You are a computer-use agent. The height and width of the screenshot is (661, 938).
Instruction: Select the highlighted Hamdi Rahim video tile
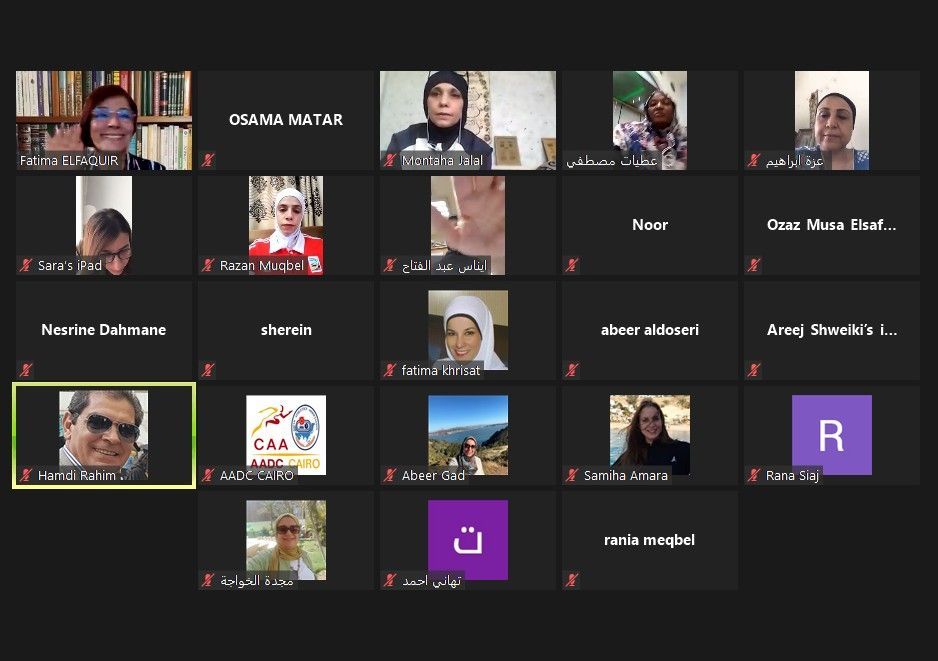tap(103, 434)
